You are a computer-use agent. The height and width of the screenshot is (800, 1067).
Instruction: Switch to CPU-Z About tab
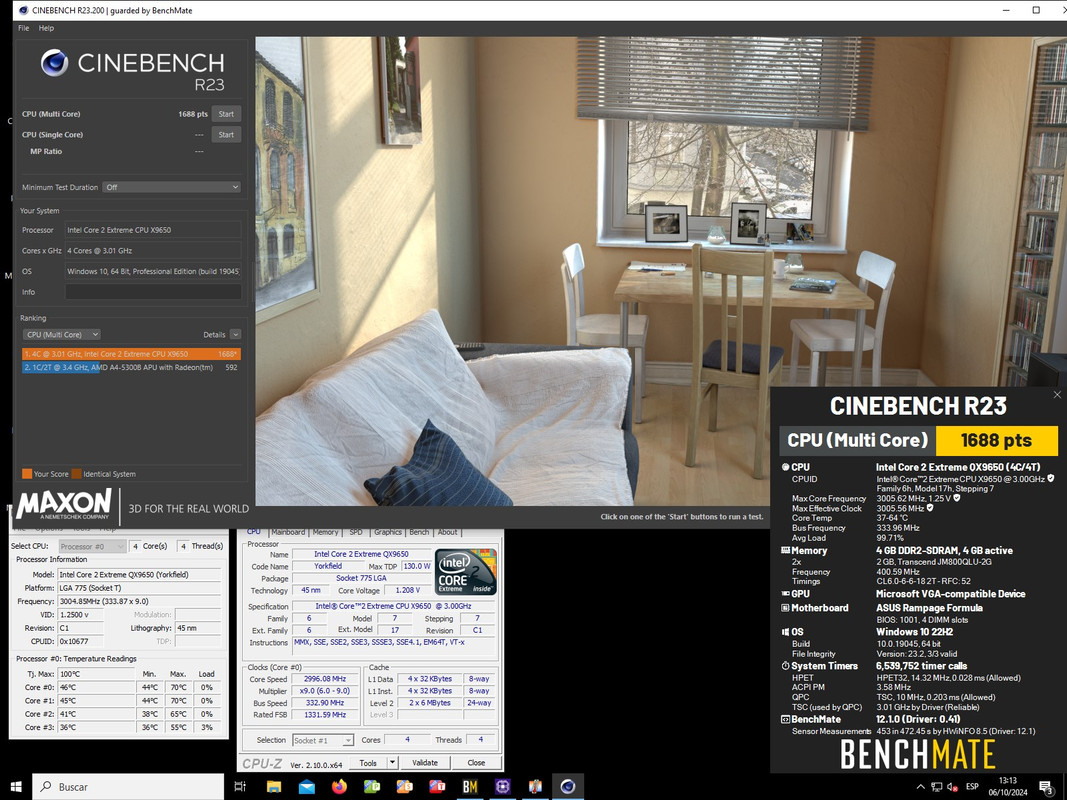pos(447,532)
